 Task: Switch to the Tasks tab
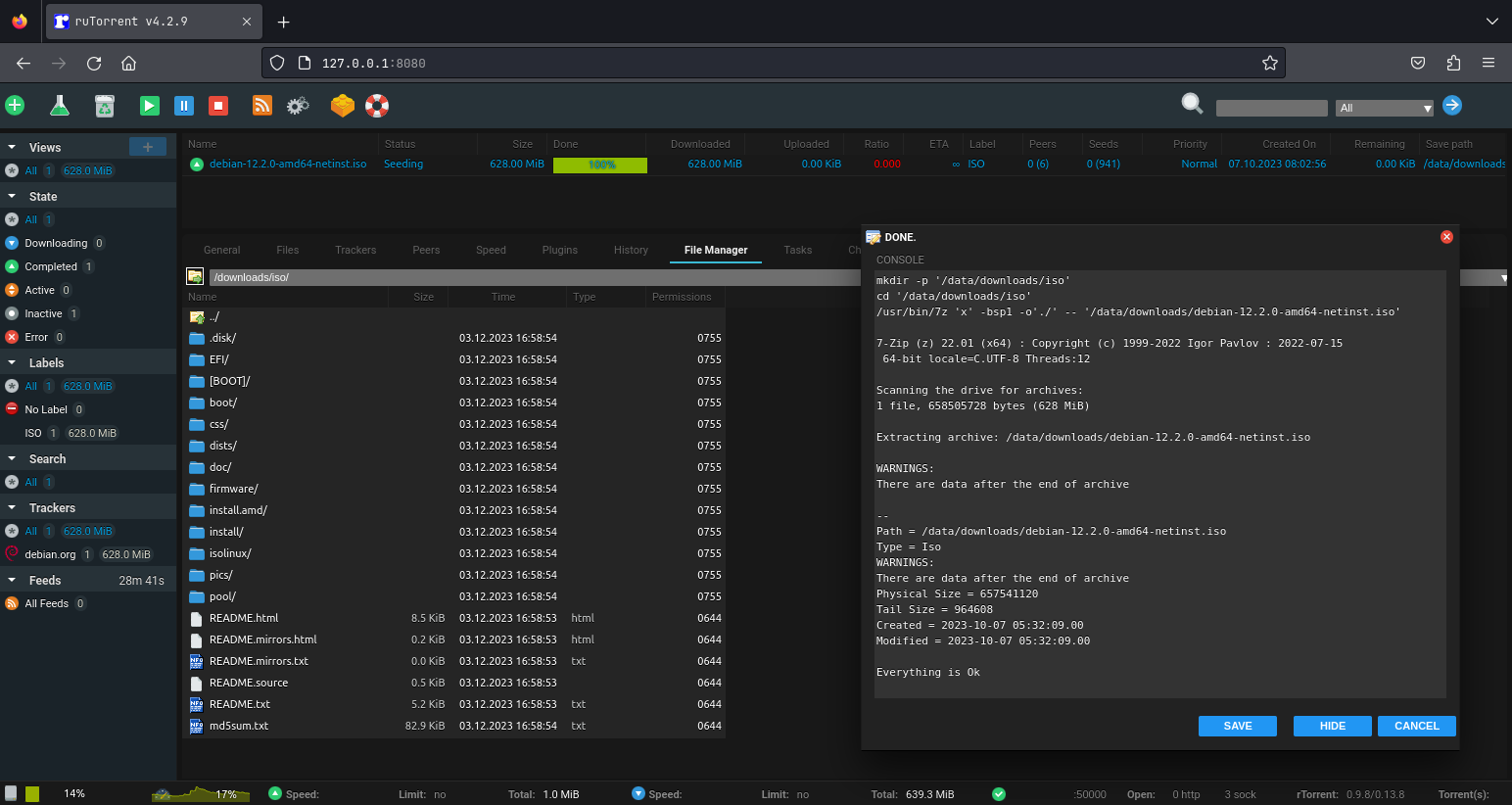pyautogui.click(x=798, y=250)
